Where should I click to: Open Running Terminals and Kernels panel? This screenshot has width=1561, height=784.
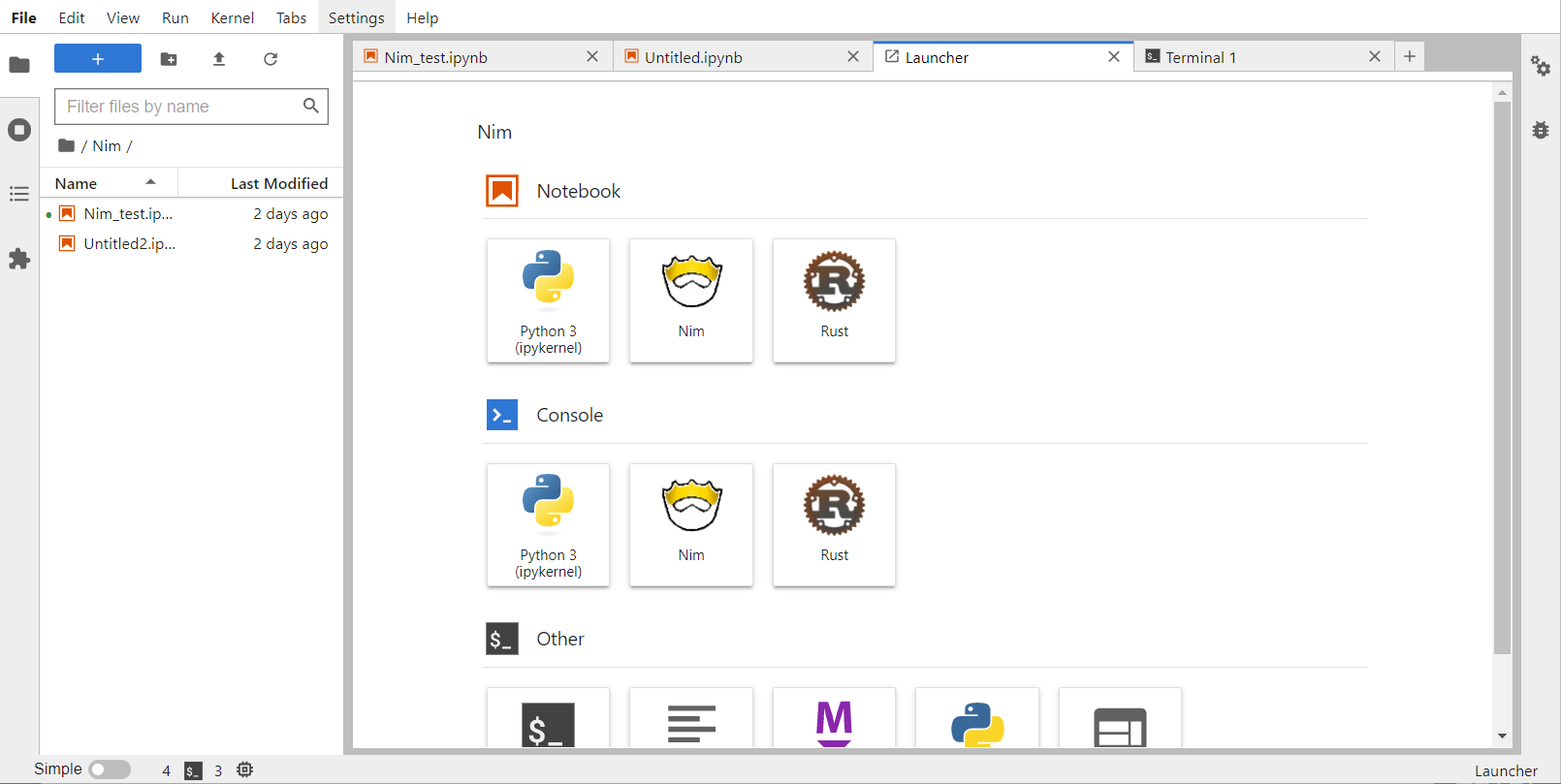[19, 130]
